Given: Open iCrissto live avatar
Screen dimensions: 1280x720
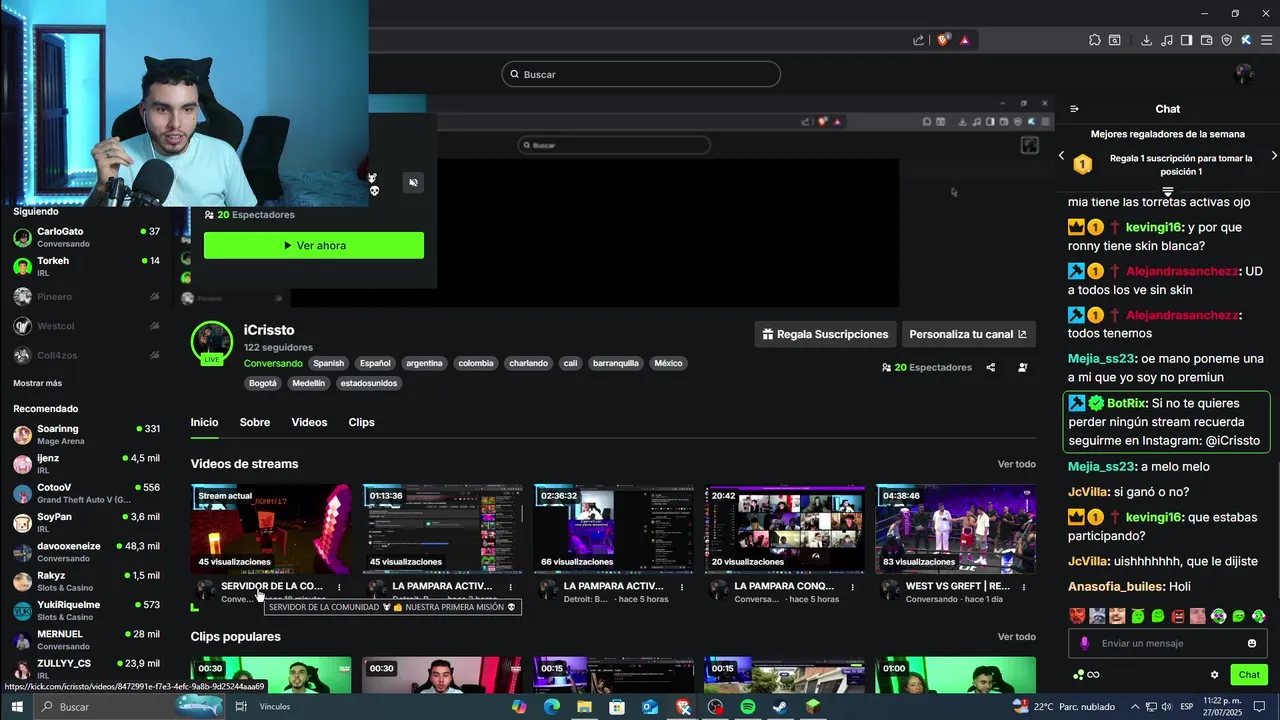Looking at the screenshot, I should point(212,343).
